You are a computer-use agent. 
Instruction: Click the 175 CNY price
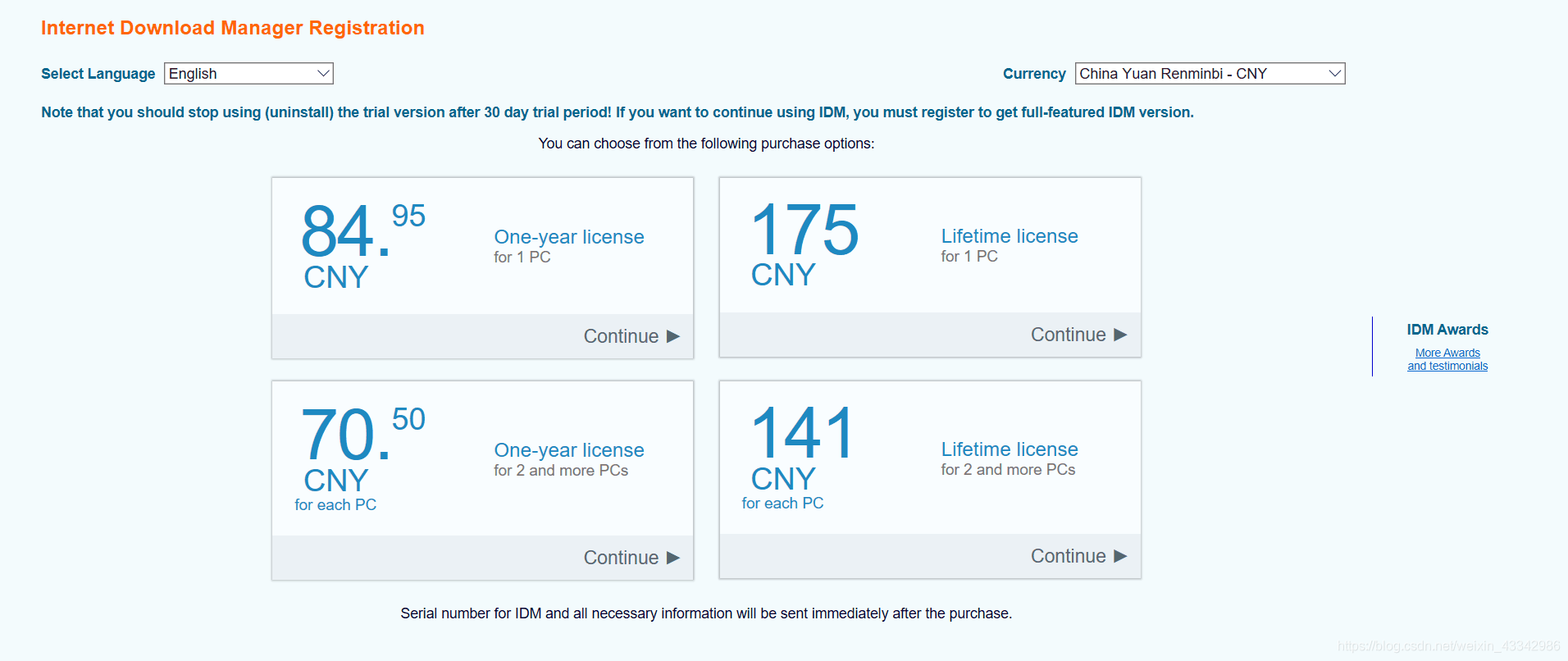pyautogui.click(x=805, y=244)
